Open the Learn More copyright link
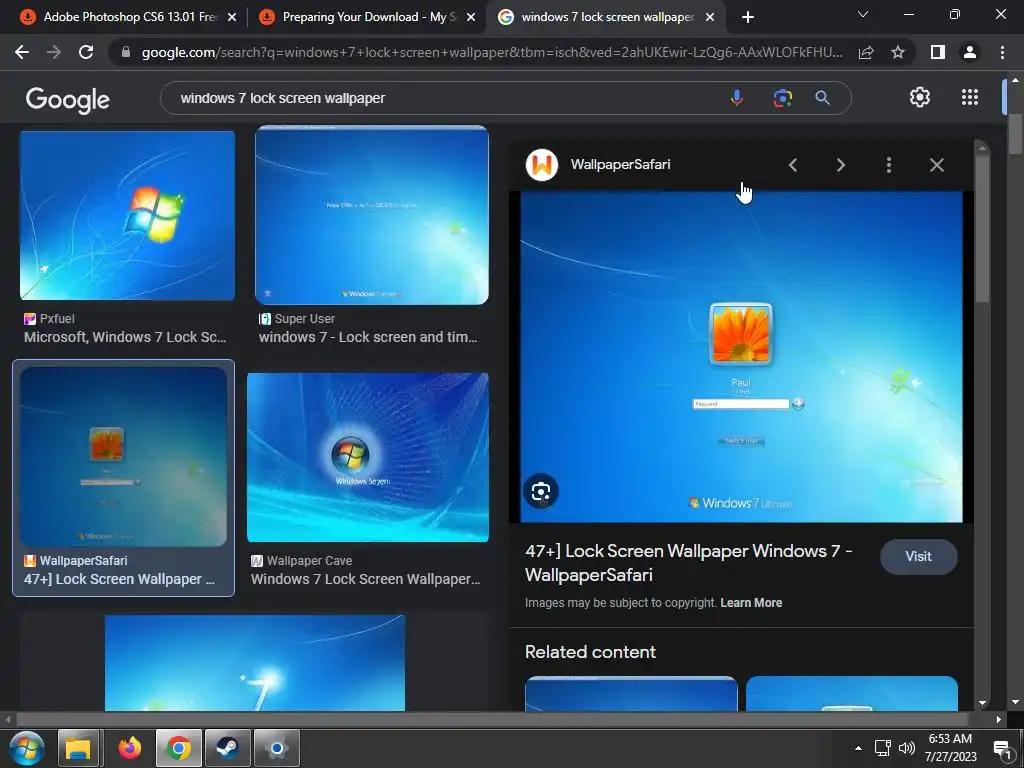1024x768 pixels. [751, 603]
